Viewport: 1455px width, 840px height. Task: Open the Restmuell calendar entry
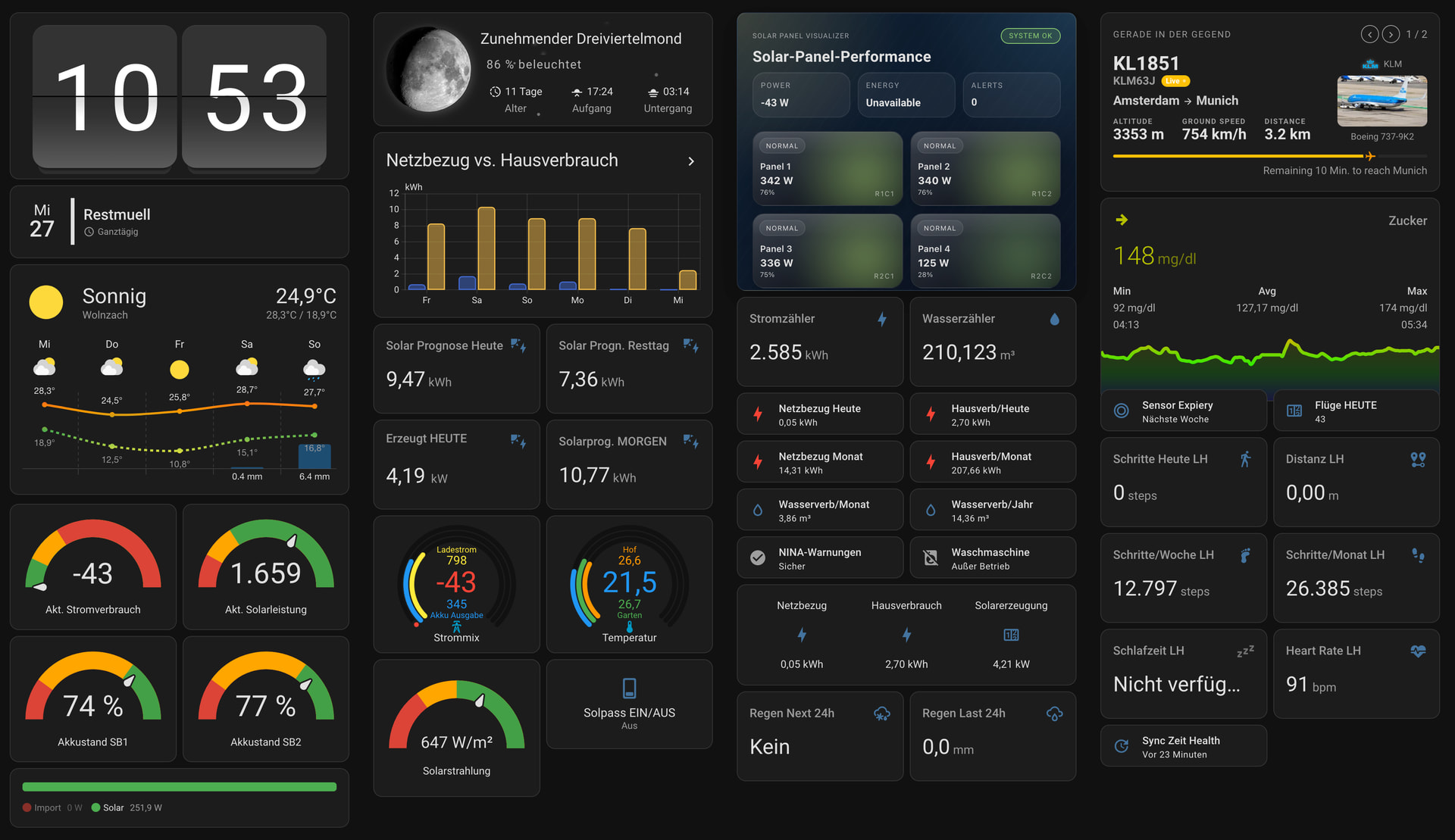tap(180, 222)
